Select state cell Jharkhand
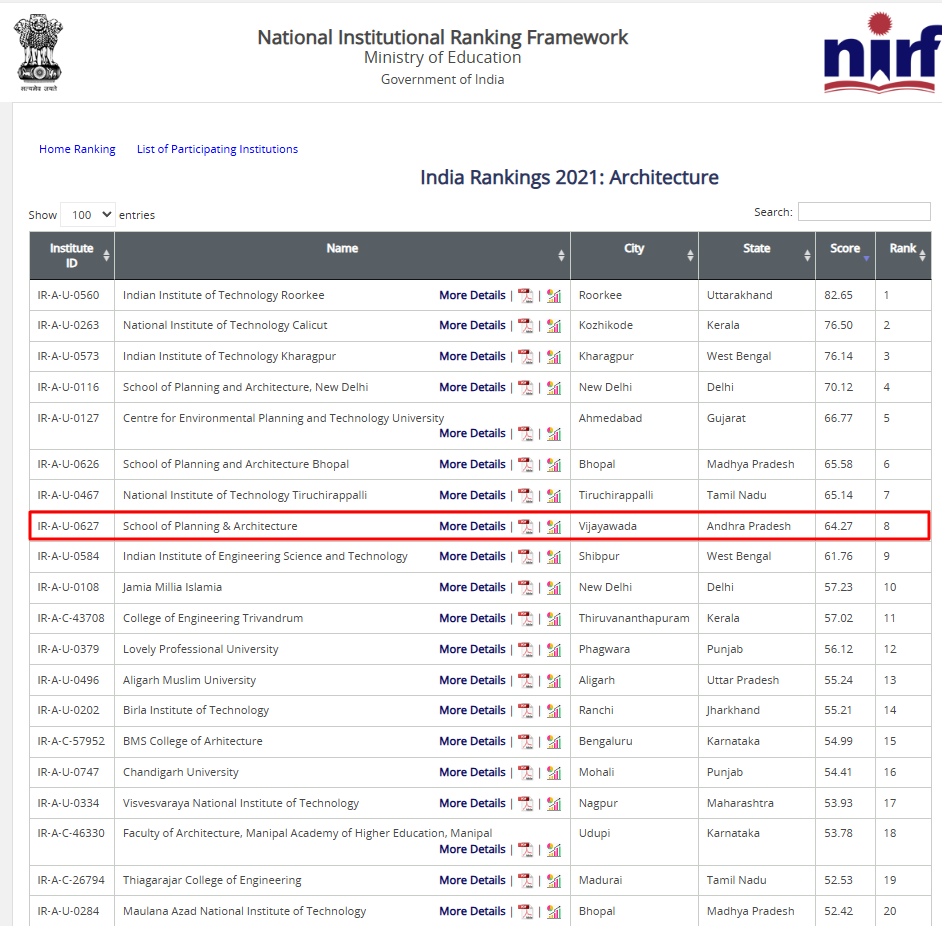 click(x=733, y=710)
